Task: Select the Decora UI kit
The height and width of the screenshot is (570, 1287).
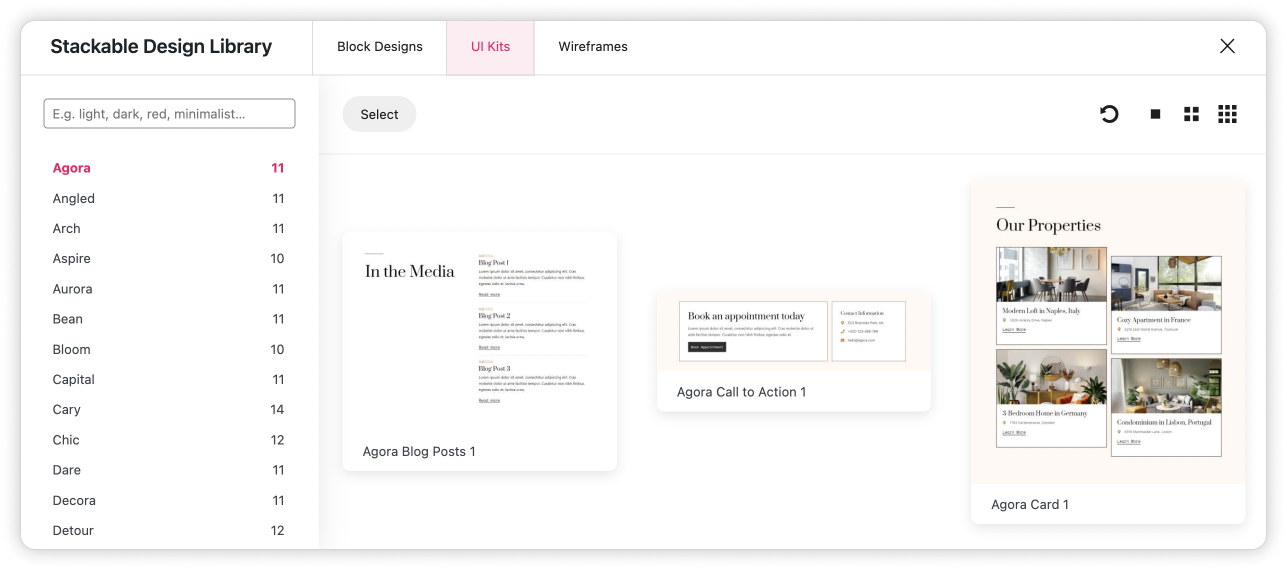Action: tap(169, 500)
